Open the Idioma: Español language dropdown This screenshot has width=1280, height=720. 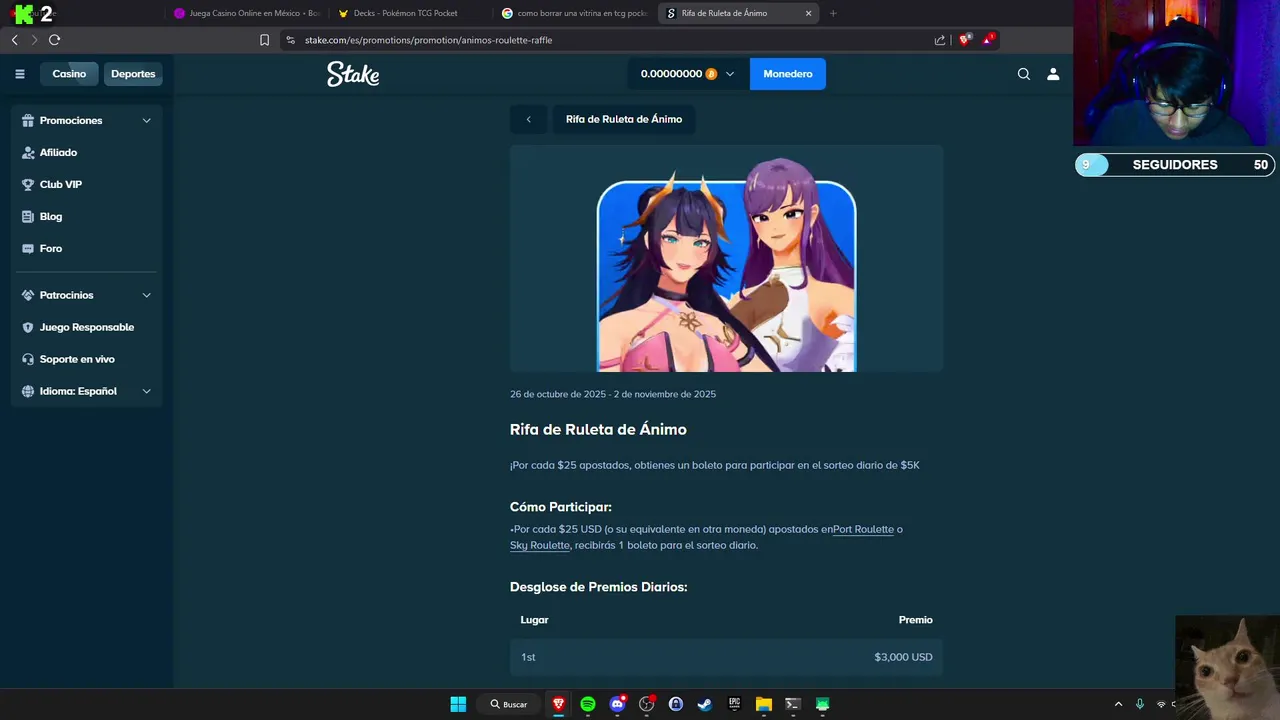pyautogui.click(x=87, y=391)
